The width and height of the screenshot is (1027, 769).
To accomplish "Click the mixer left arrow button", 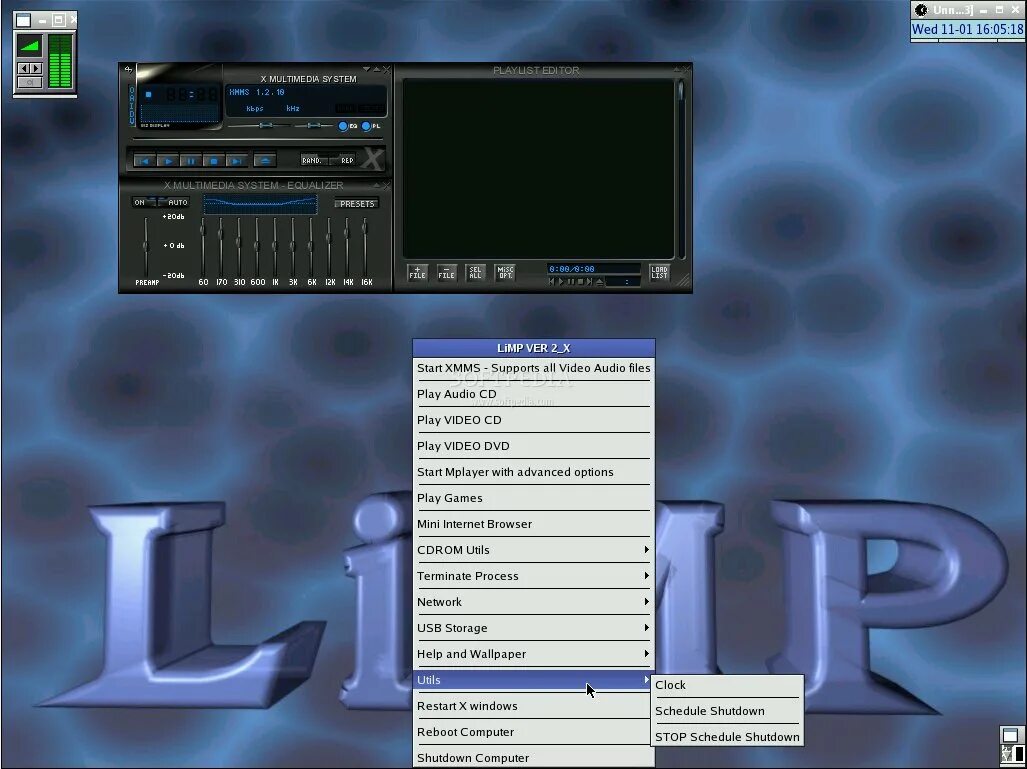I will pos(23,68).
